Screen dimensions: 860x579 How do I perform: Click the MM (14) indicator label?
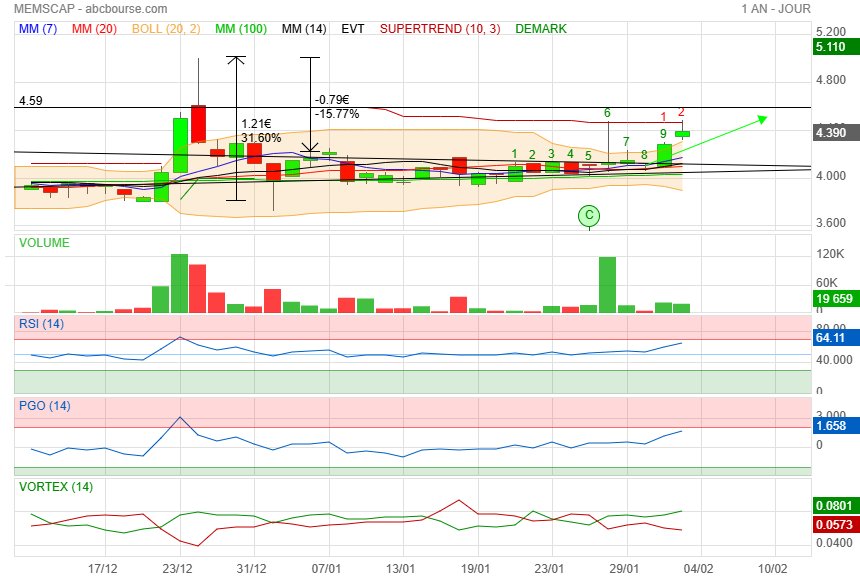coord(304,29)
